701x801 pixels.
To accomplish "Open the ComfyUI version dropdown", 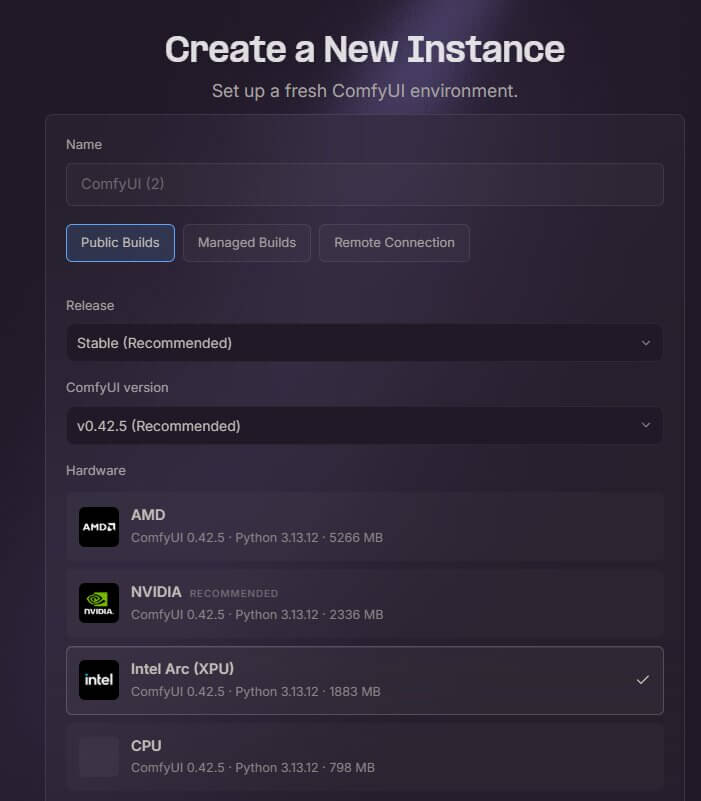I will pos(365,426).
